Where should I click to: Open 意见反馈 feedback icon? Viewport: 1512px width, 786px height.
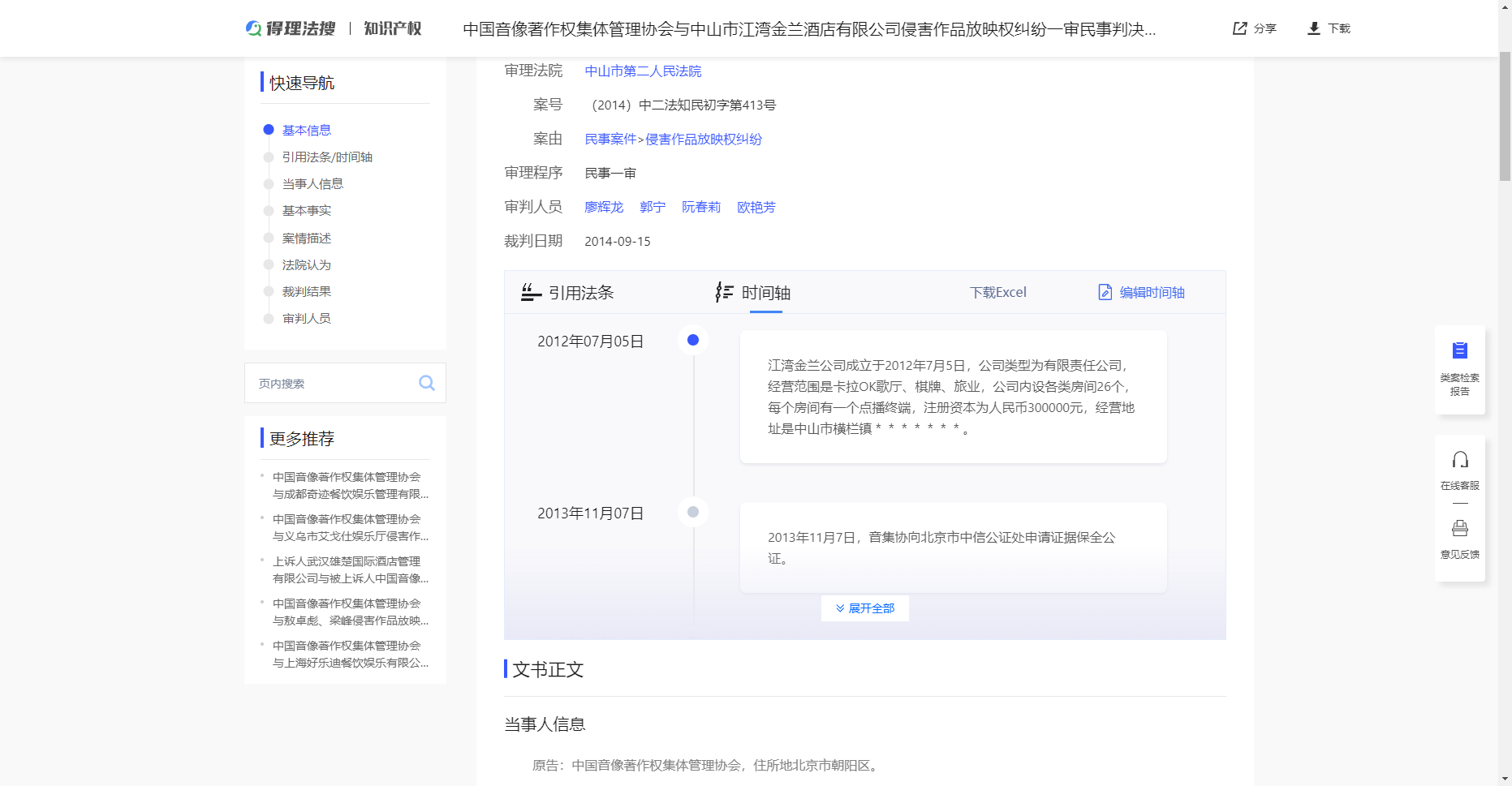tap(1460, 529)
